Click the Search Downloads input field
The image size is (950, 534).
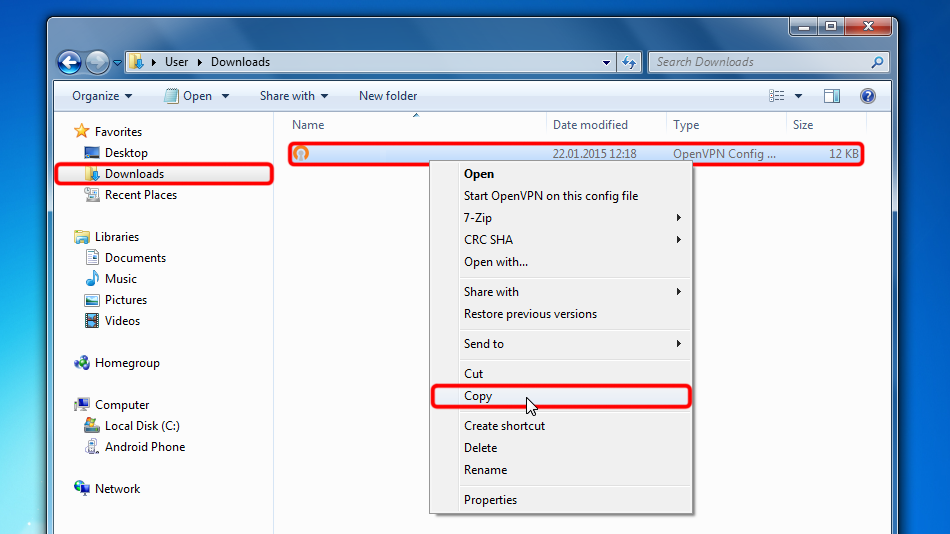758,62
